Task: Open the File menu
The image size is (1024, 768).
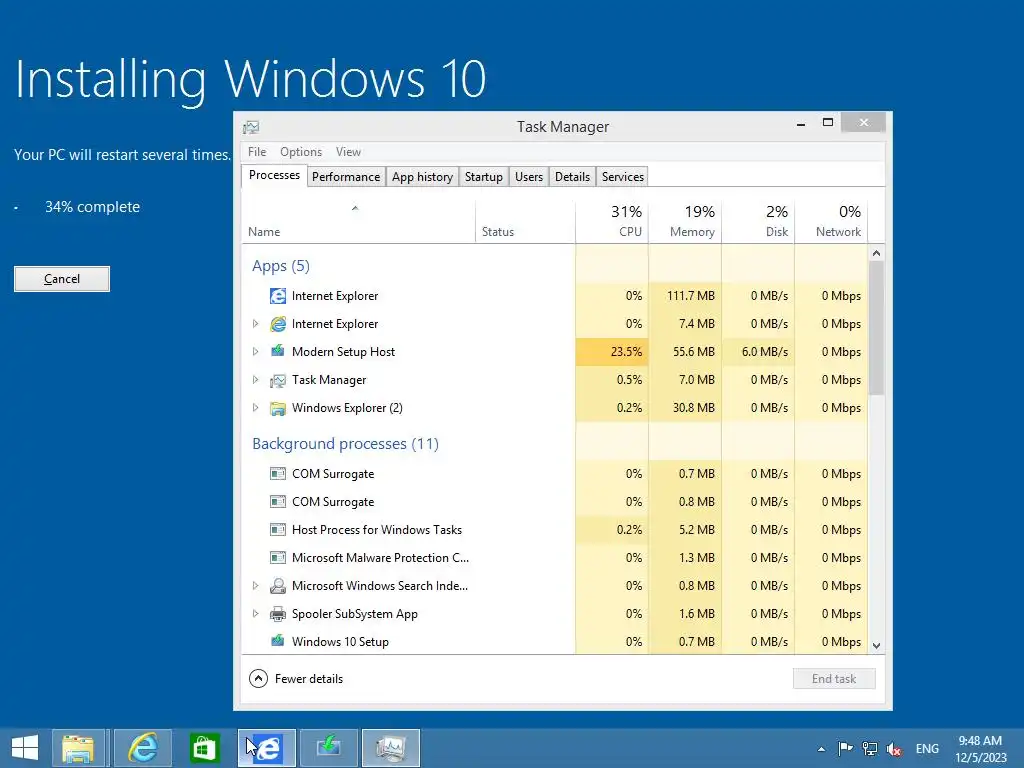Action: pos(257,152)
